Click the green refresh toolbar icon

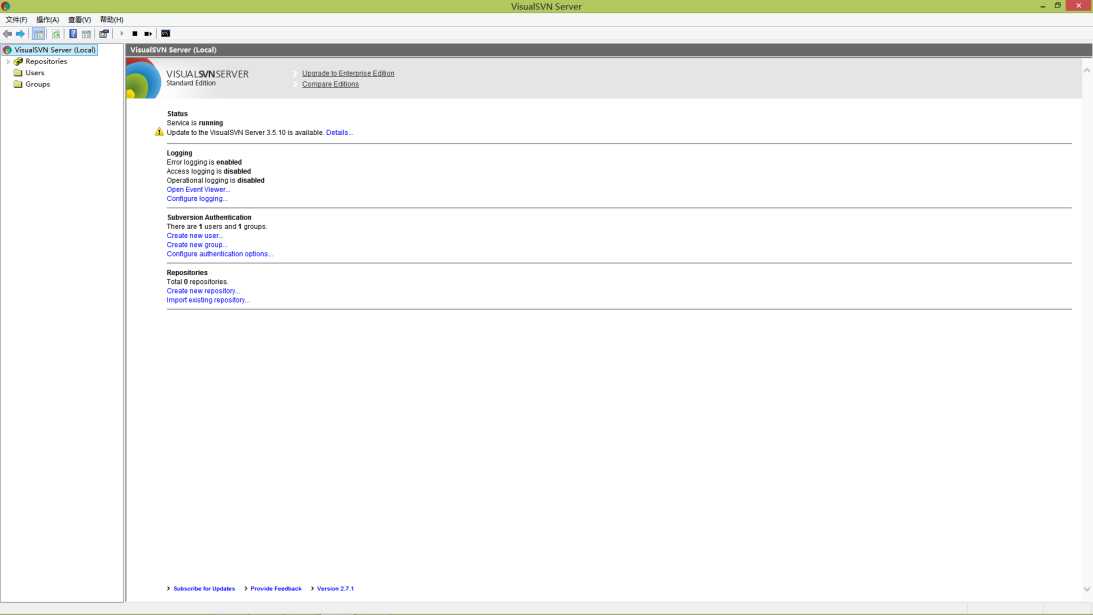56,33
